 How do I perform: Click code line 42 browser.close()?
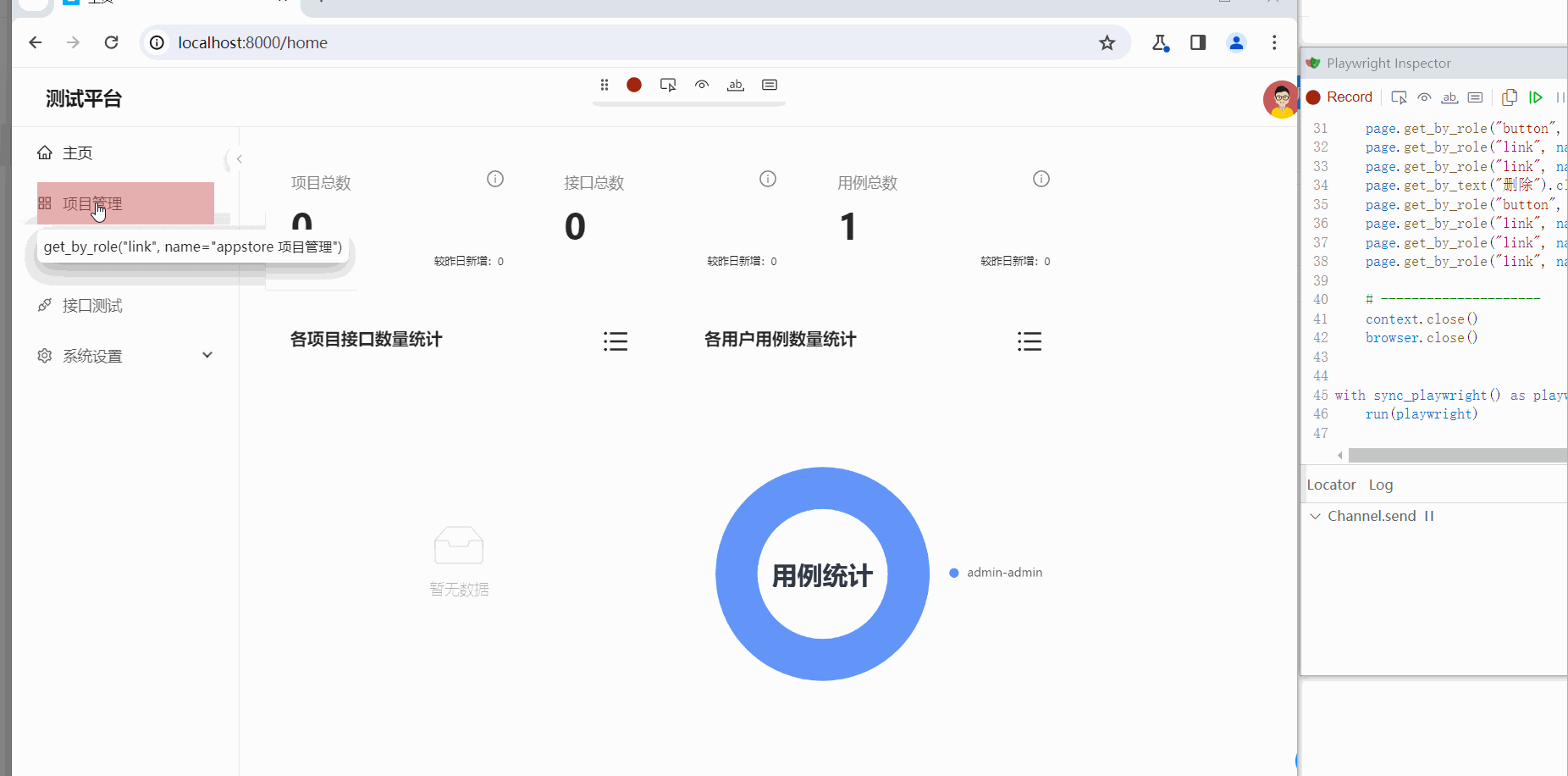click(1422, 337)
